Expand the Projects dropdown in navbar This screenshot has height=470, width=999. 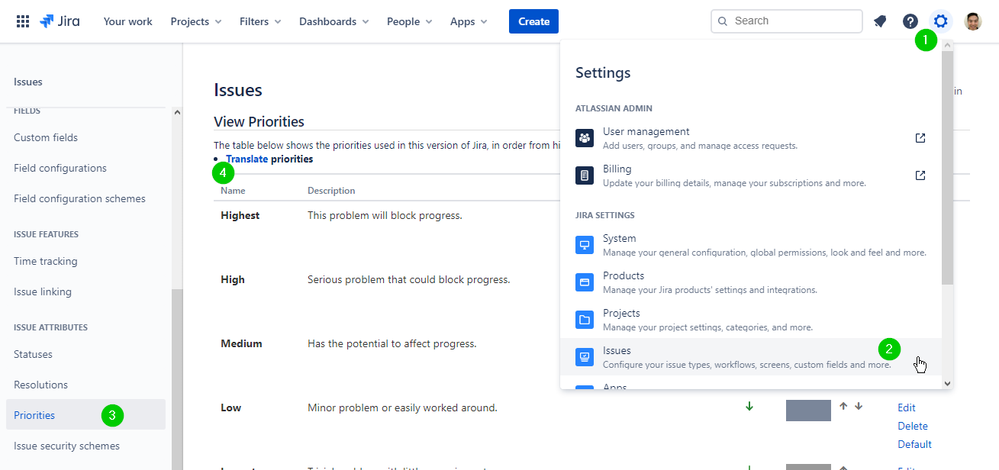click(196, 21)
